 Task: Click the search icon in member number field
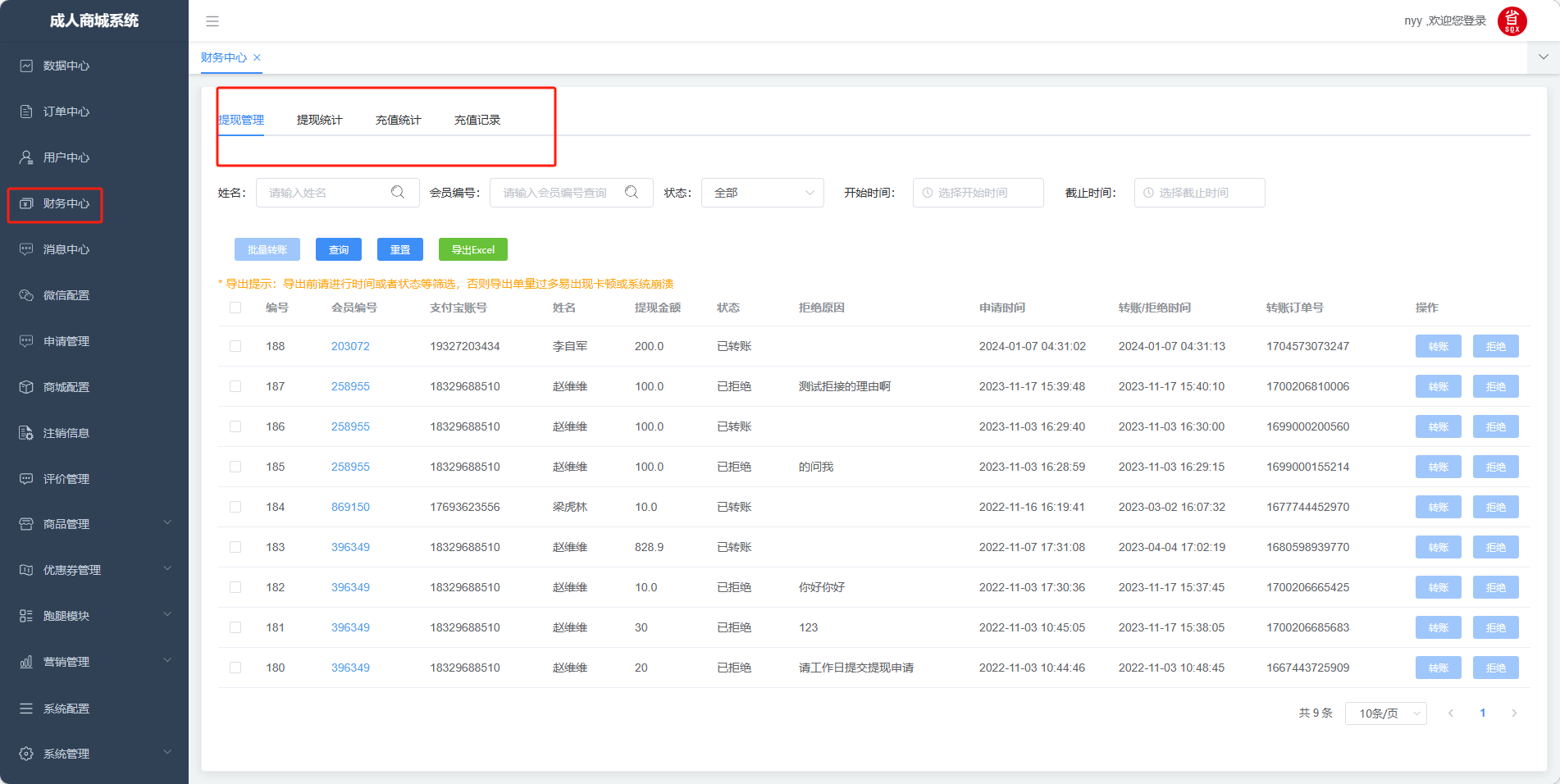pos(632,193)
